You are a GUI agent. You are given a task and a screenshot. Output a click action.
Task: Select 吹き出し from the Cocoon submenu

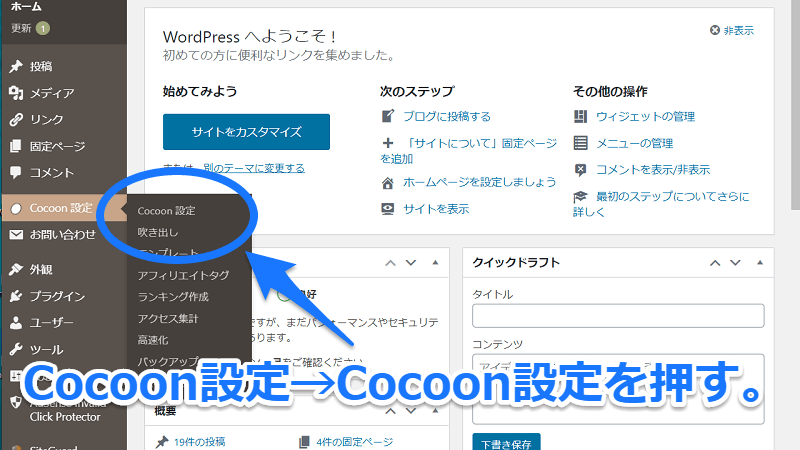click(158, 232)
